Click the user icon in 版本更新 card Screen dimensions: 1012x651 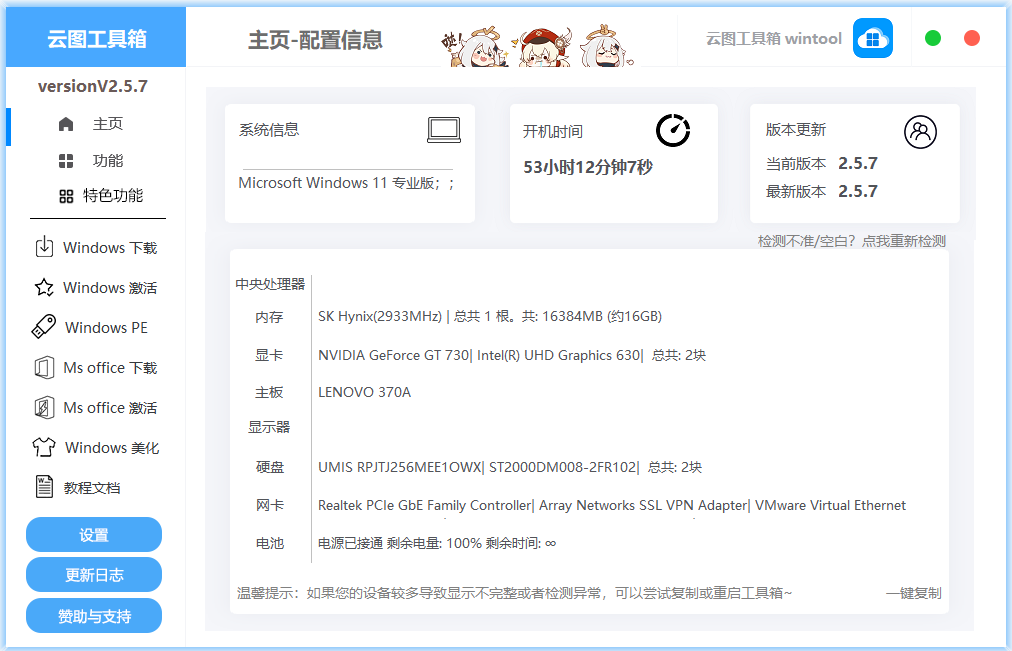920,132
